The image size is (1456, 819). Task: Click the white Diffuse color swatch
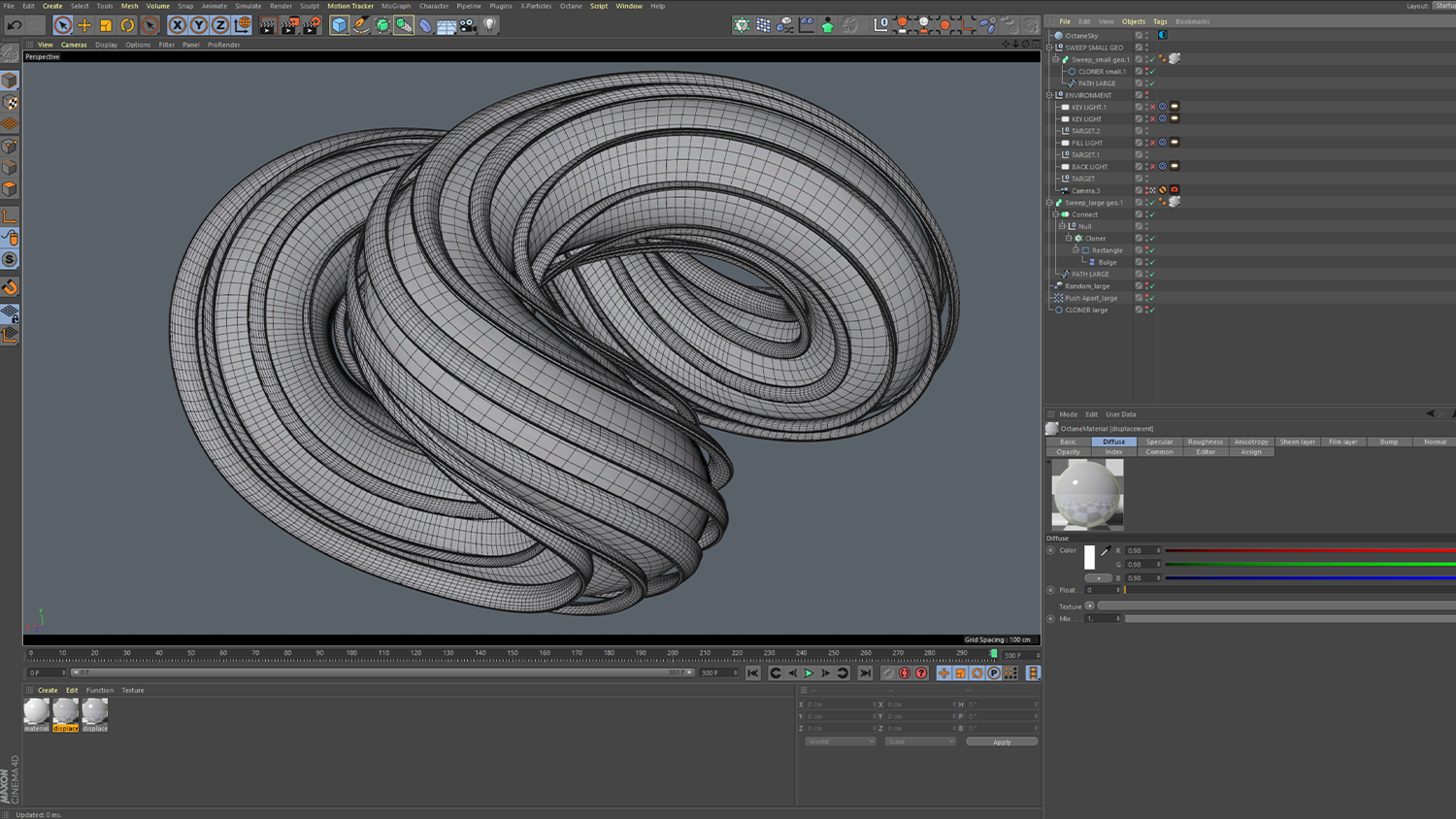(x=1089, y=557)
